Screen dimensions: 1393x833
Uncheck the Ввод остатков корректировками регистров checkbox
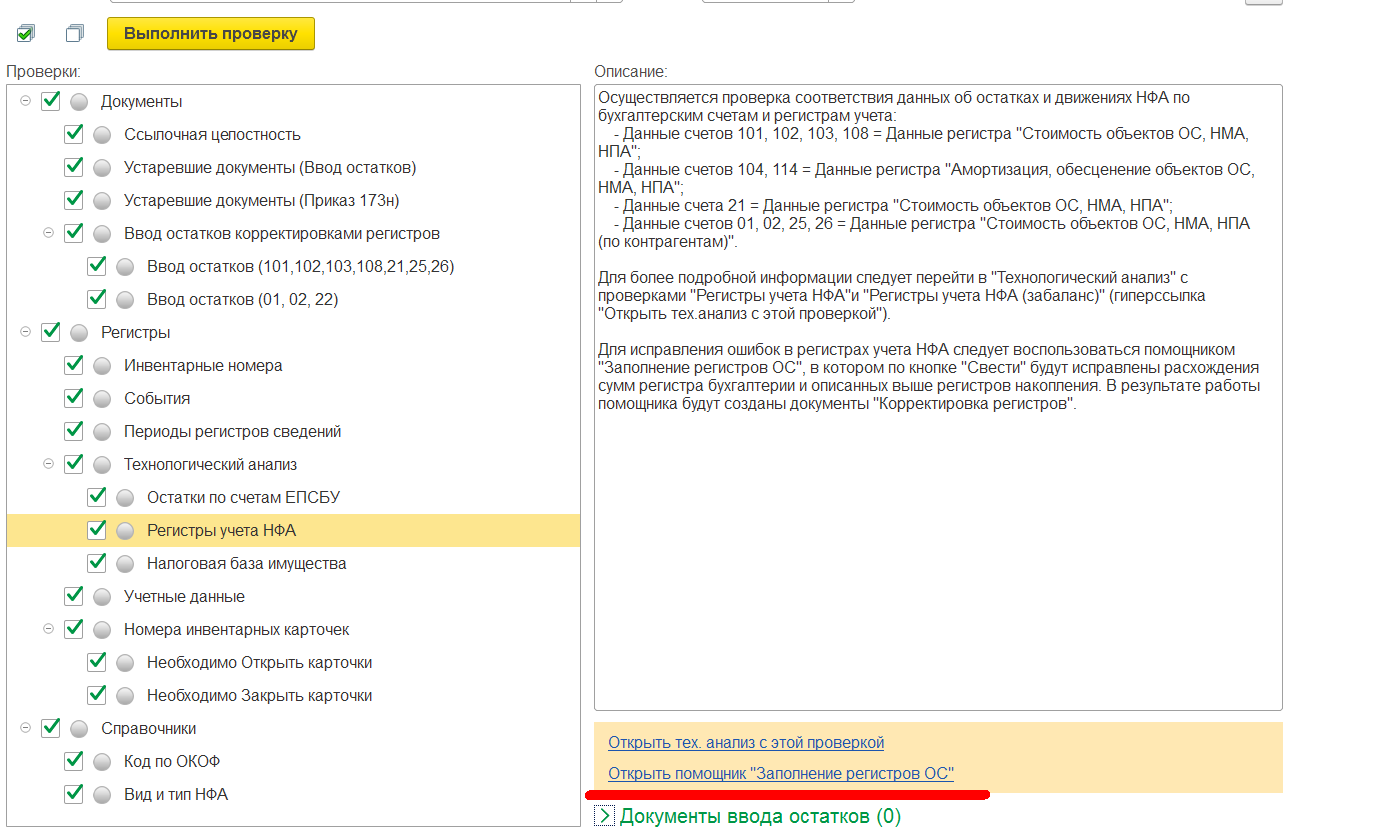click(x=73, y=233)
